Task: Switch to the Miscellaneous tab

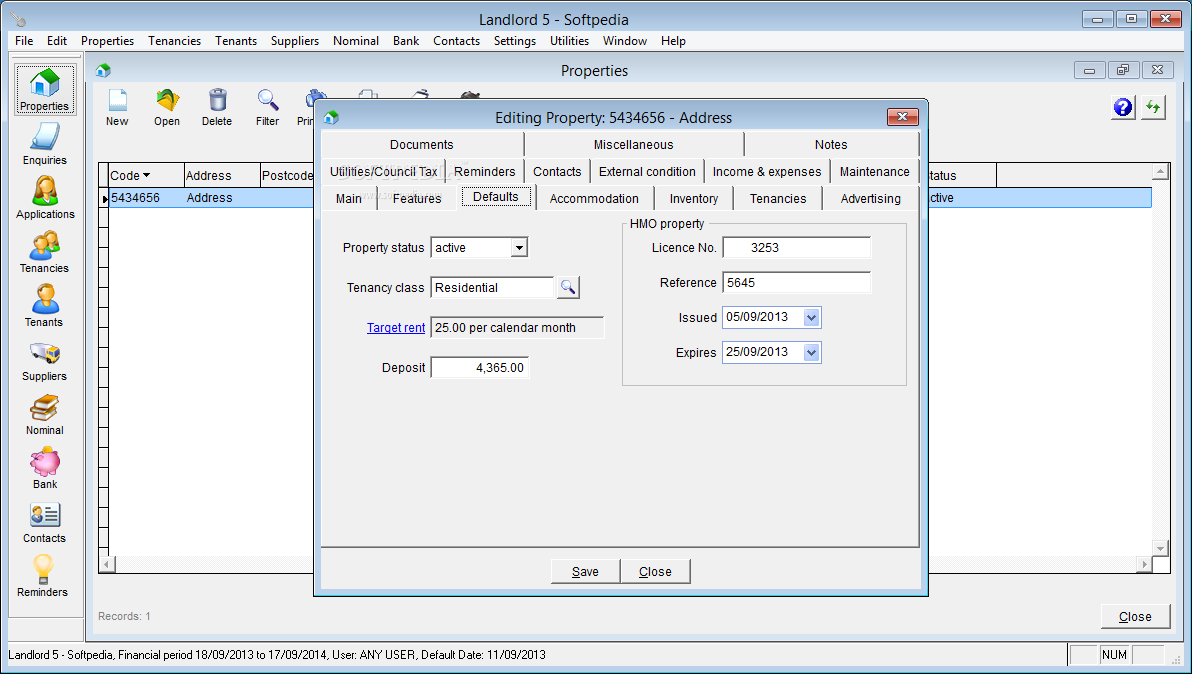Action: click(633, 144)
